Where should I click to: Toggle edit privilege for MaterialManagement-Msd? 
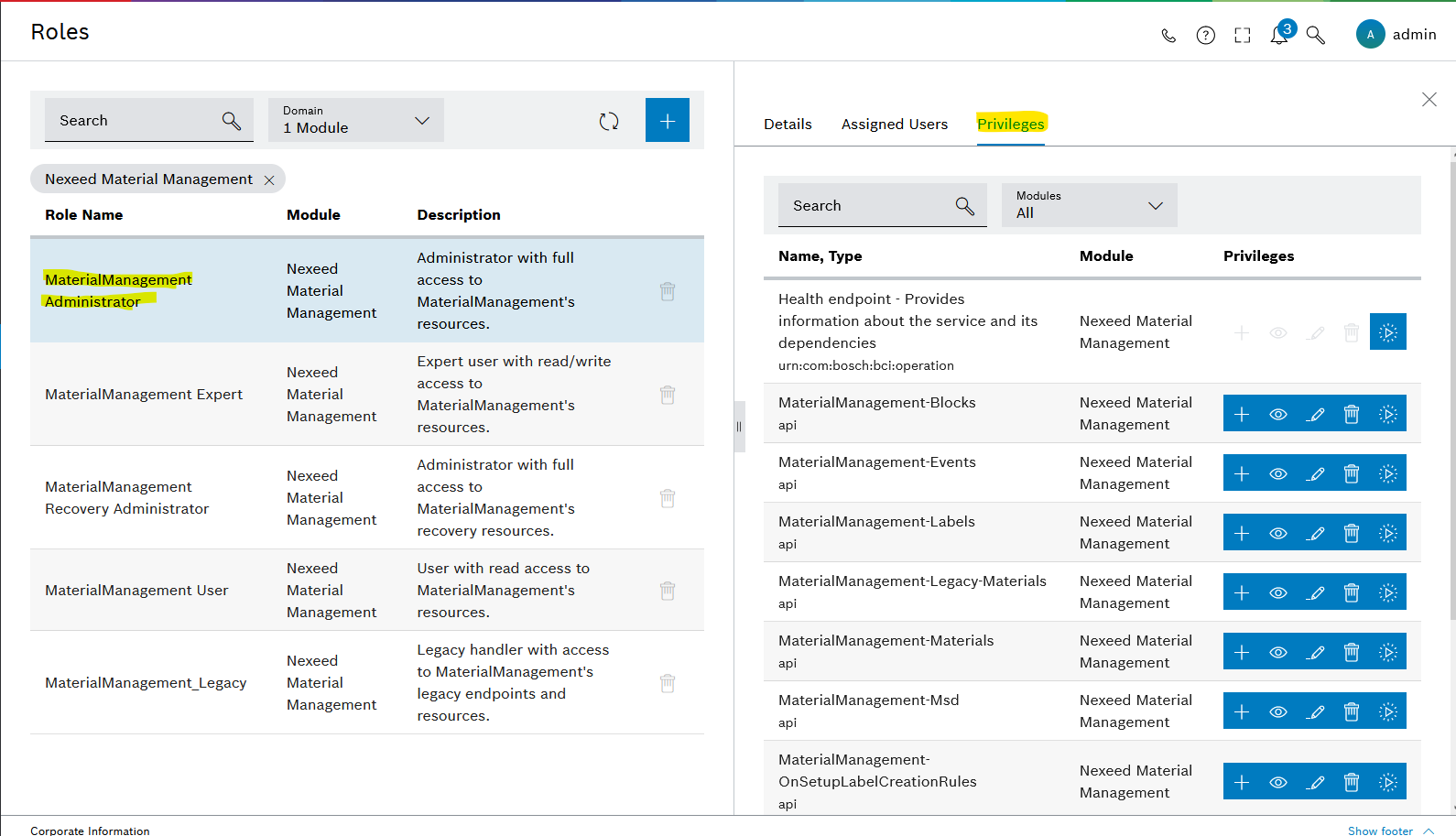pos(1315,711)
